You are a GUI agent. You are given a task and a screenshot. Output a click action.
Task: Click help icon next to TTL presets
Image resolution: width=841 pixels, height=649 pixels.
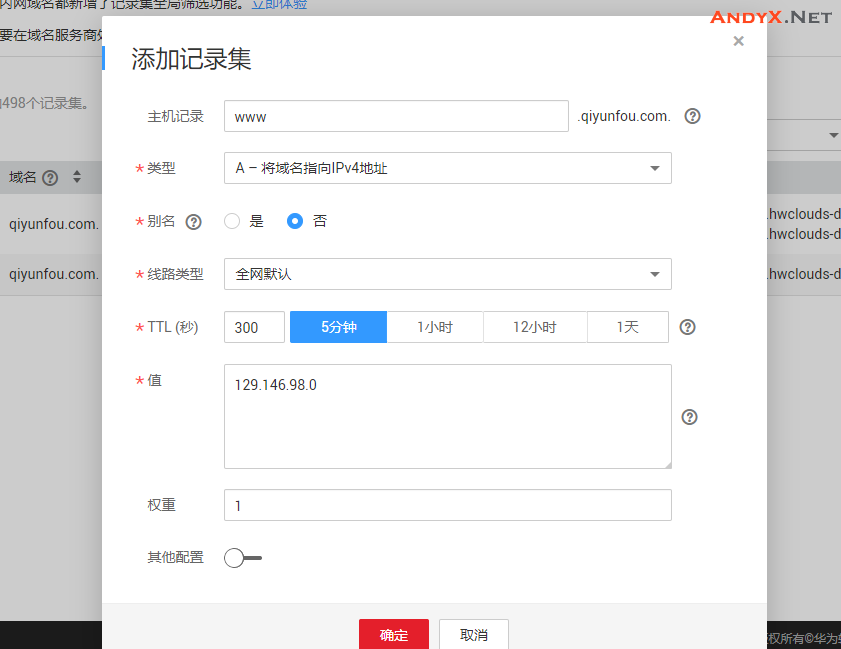688,327
